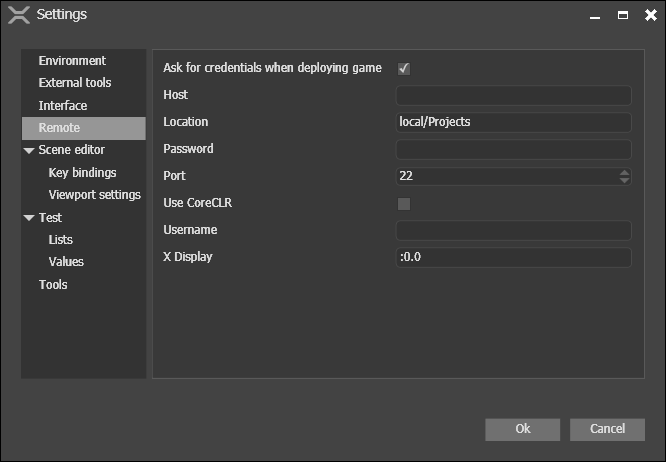Open the Environment settings category
Image resolution: width=666 pixels, height=462 pixels.
click(x=72, y=61)
